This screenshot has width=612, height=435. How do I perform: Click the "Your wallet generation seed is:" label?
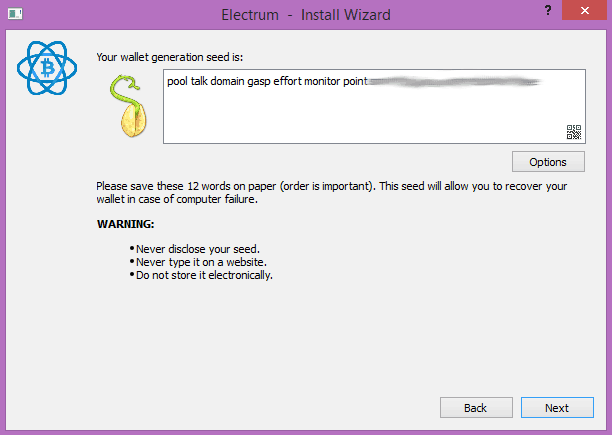click(x=176, y=58)
